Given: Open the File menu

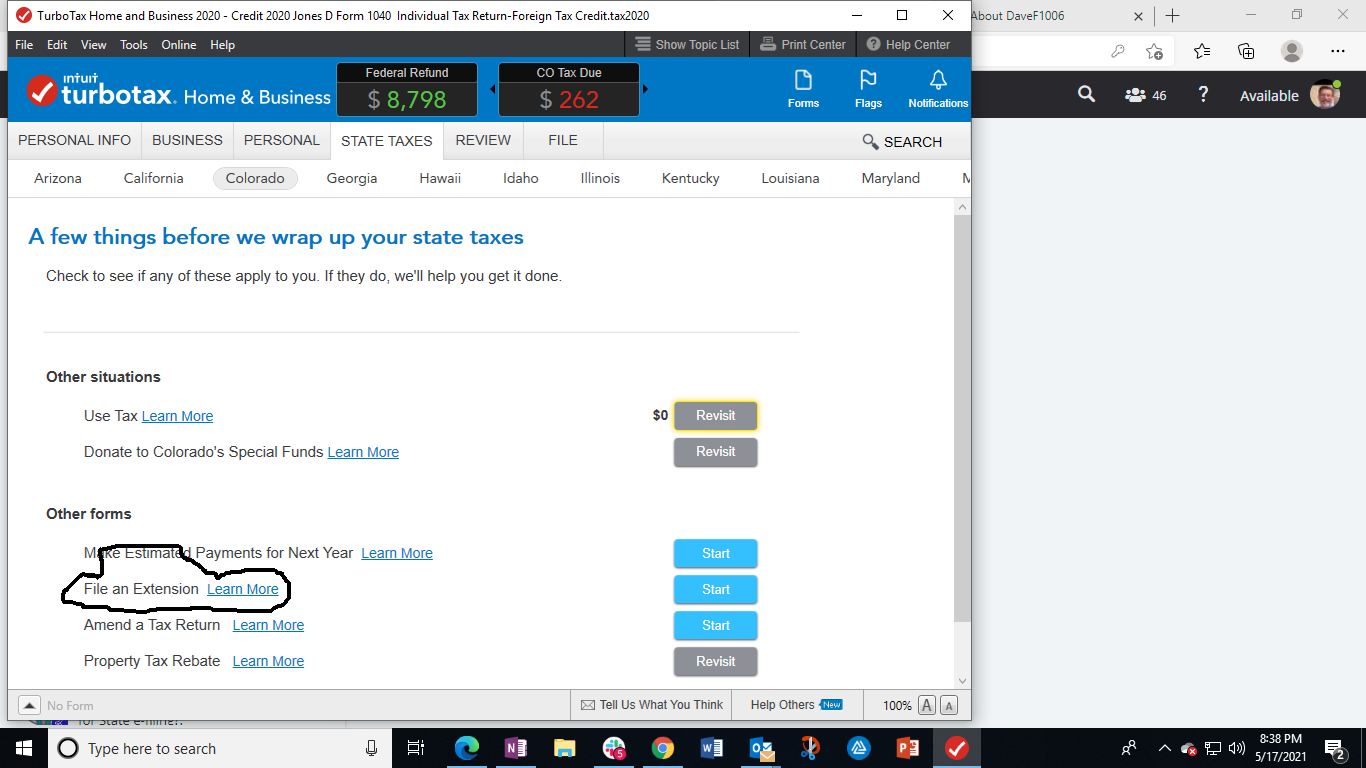Looking at the screenshot, I should 24,45.
